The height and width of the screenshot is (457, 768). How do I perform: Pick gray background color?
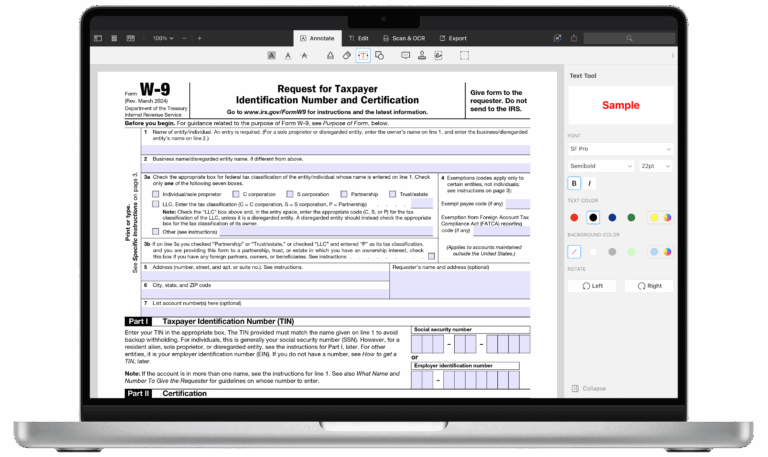coord(612,252)
